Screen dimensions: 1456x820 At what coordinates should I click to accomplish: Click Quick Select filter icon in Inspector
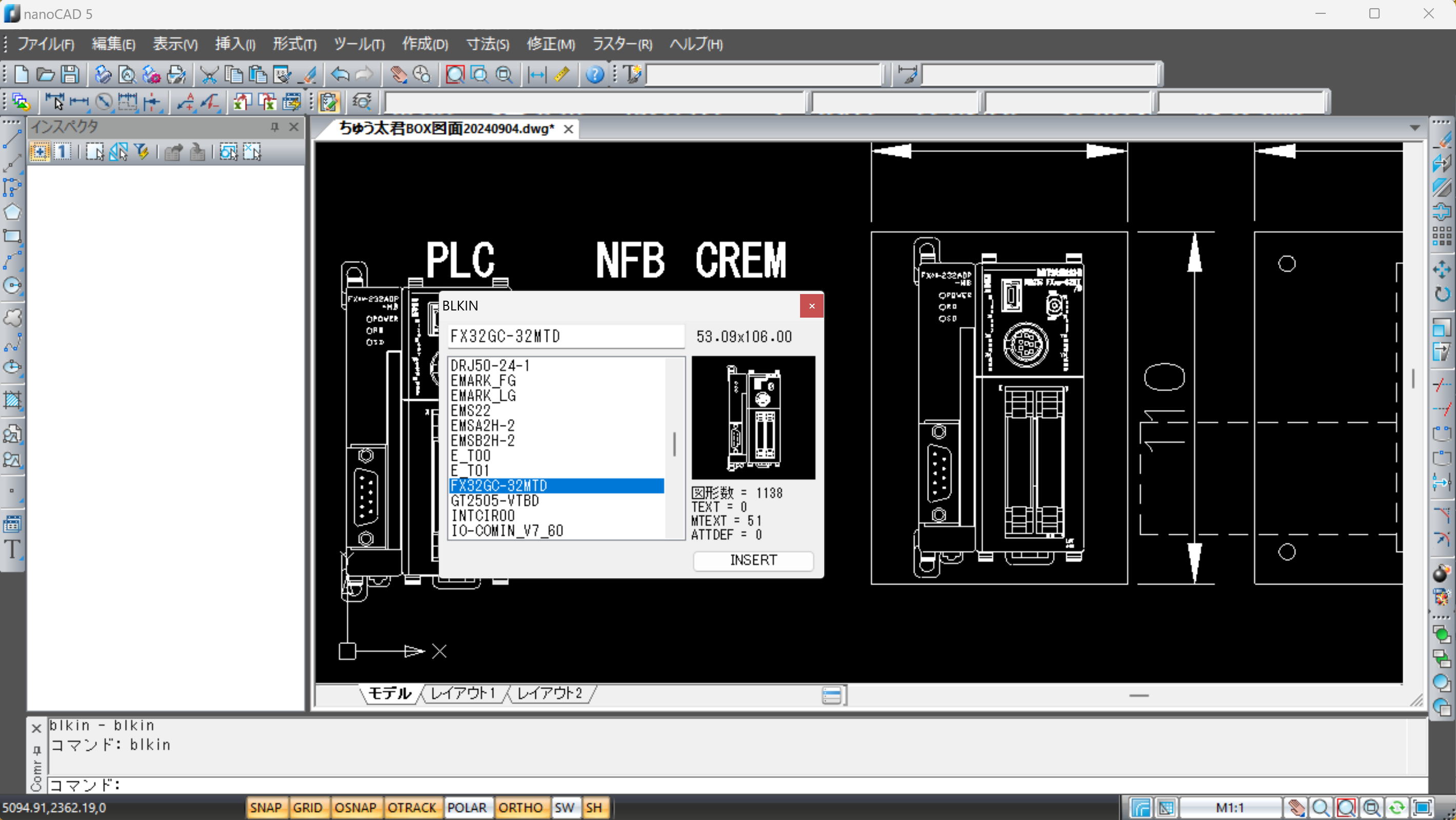coord(142,151)
